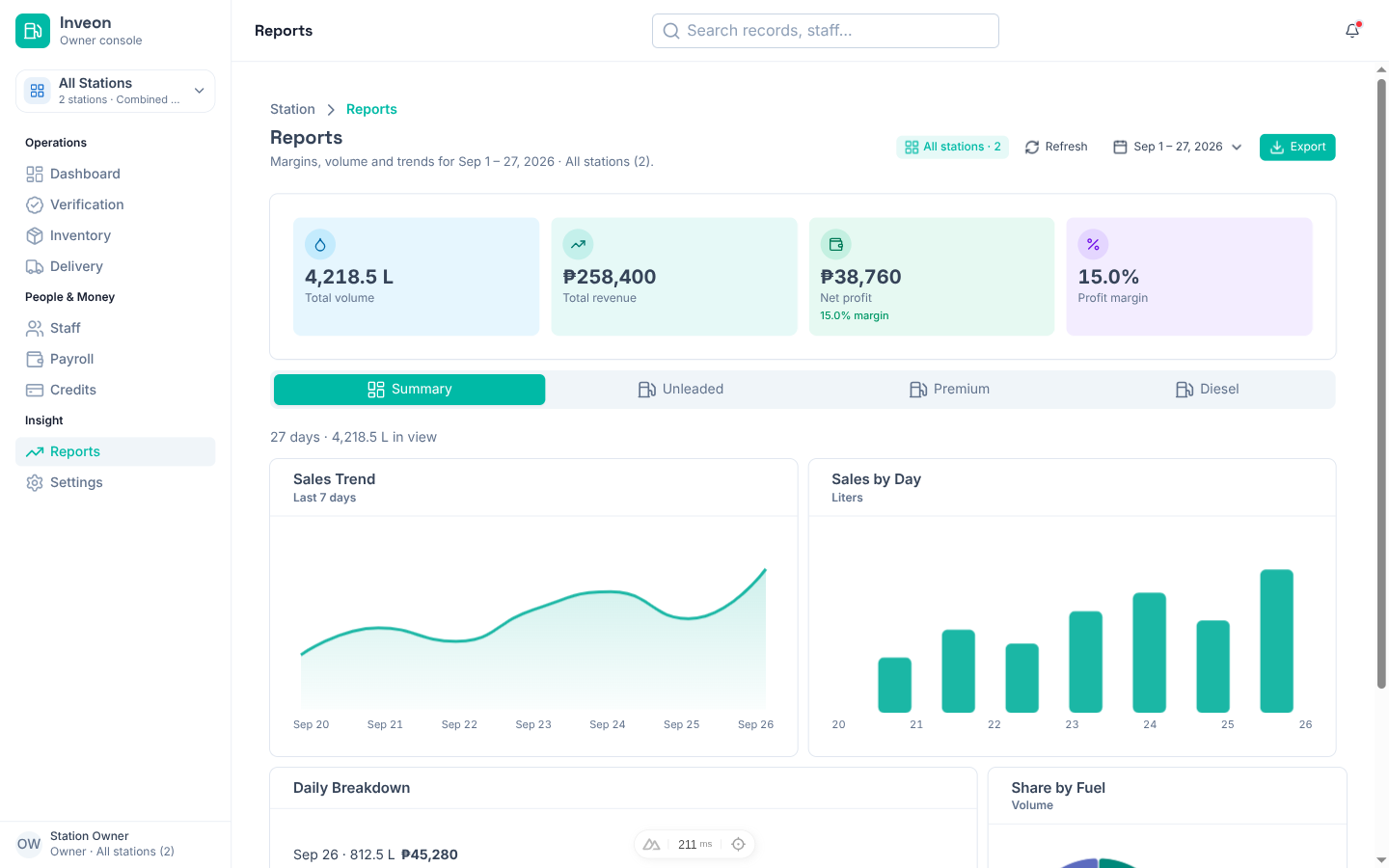Click the '27 days · 4,218.5 L in view' text
1389x868 pixels.
353,437
